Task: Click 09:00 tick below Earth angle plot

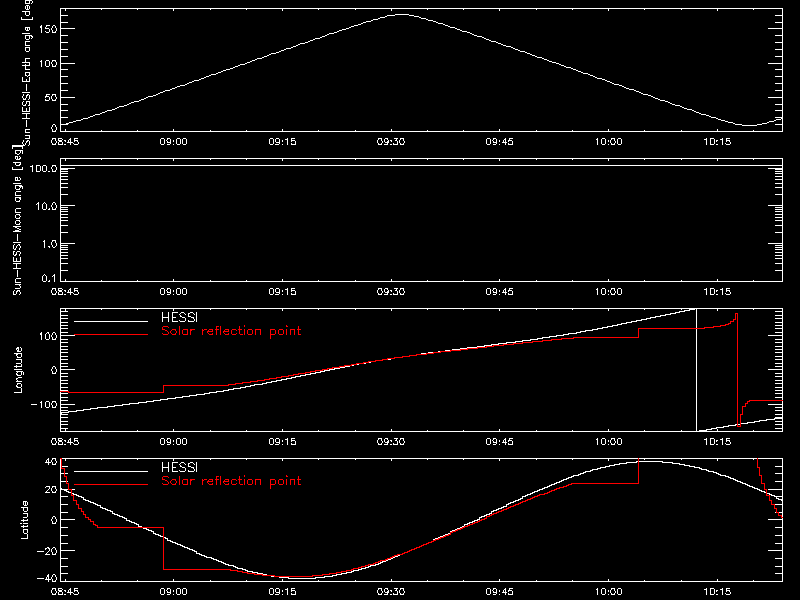Action: click(x=173, y=142)
